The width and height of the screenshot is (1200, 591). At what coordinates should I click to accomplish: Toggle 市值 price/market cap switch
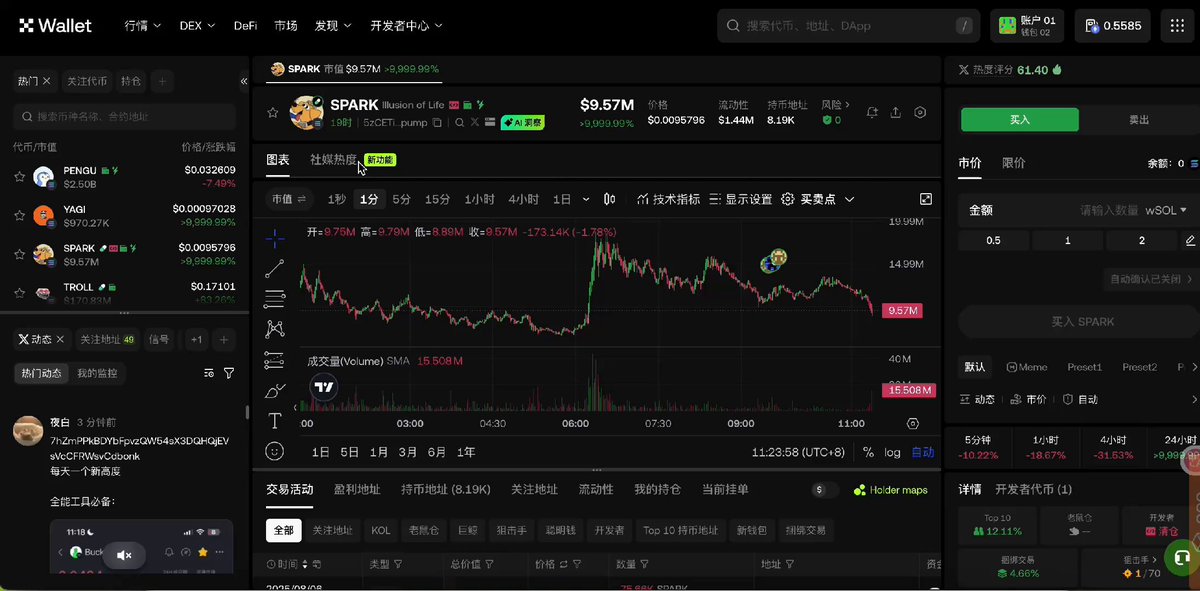click(289, 199)
